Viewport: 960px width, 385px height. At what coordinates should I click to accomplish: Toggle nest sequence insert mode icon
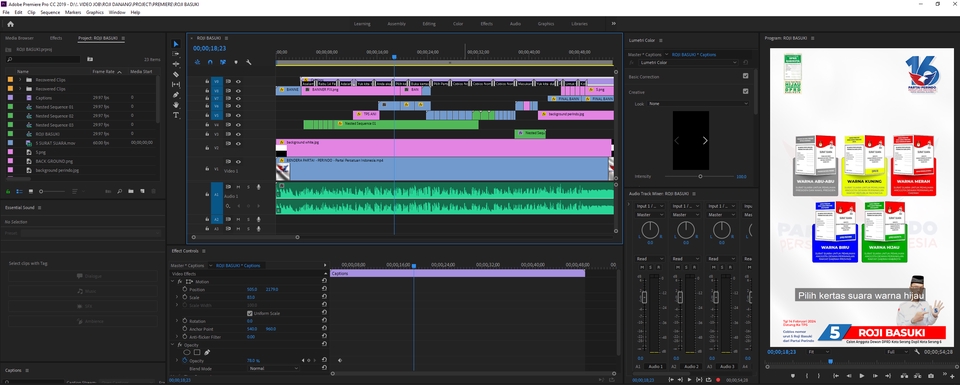pos(197,62)
